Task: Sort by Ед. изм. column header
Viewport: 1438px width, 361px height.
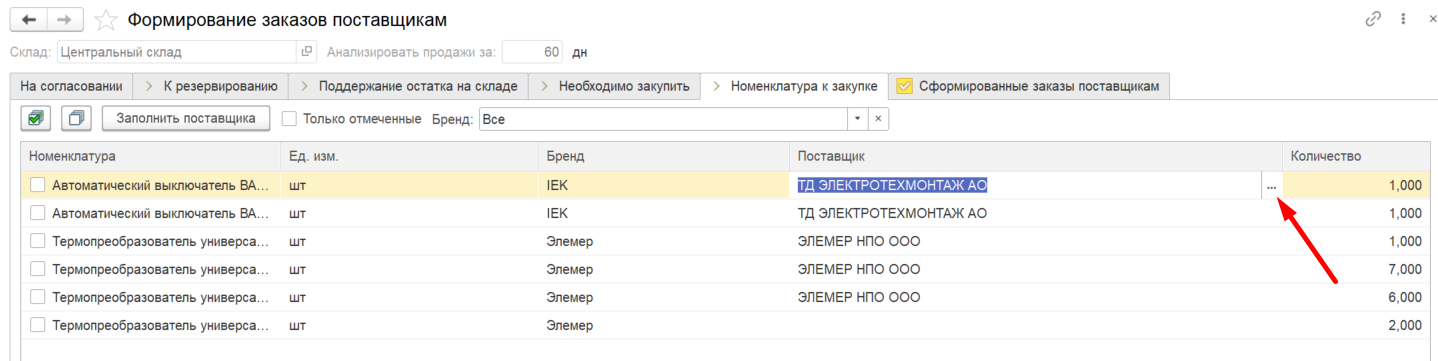Action: click(x=410, y=157)
